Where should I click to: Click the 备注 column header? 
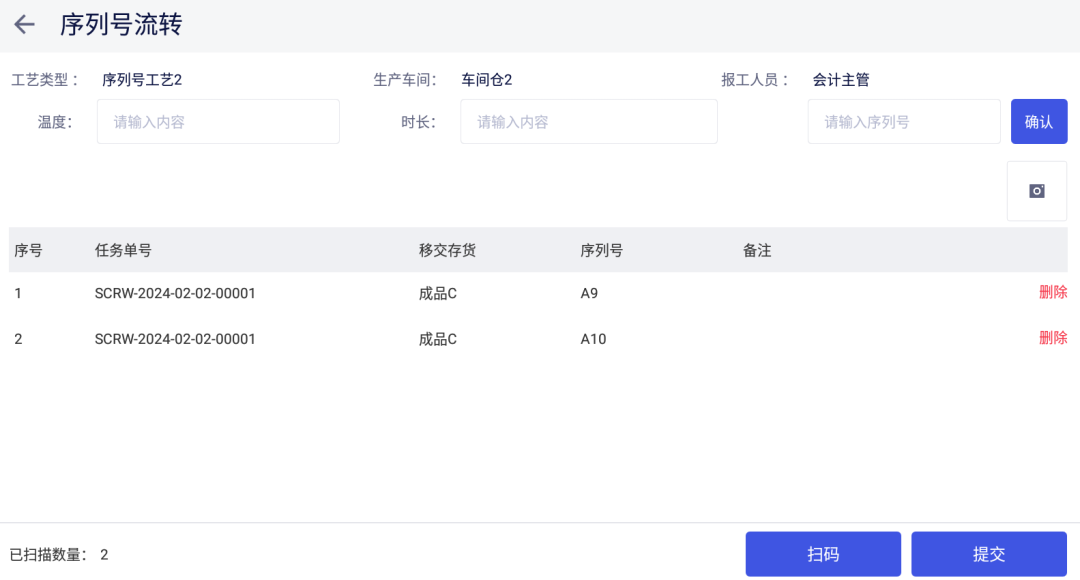757,251
